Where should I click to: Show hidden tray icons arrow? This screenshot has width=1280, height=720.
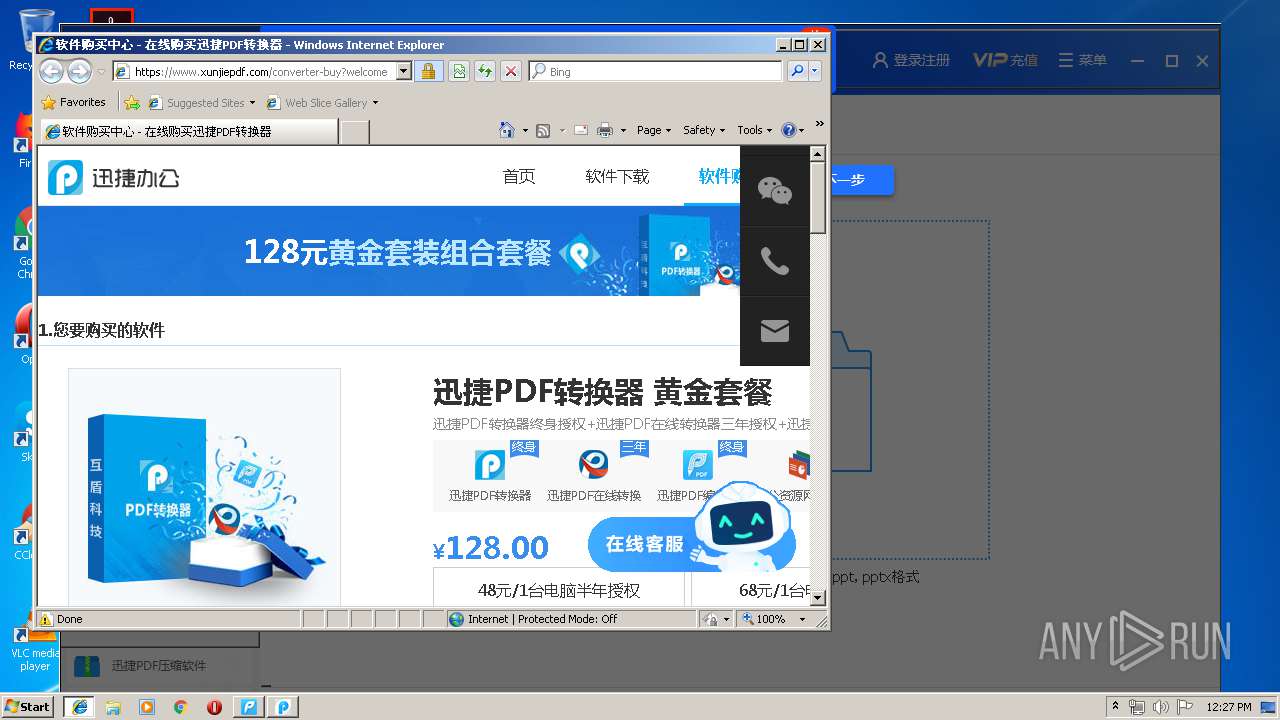(1115, 707)
